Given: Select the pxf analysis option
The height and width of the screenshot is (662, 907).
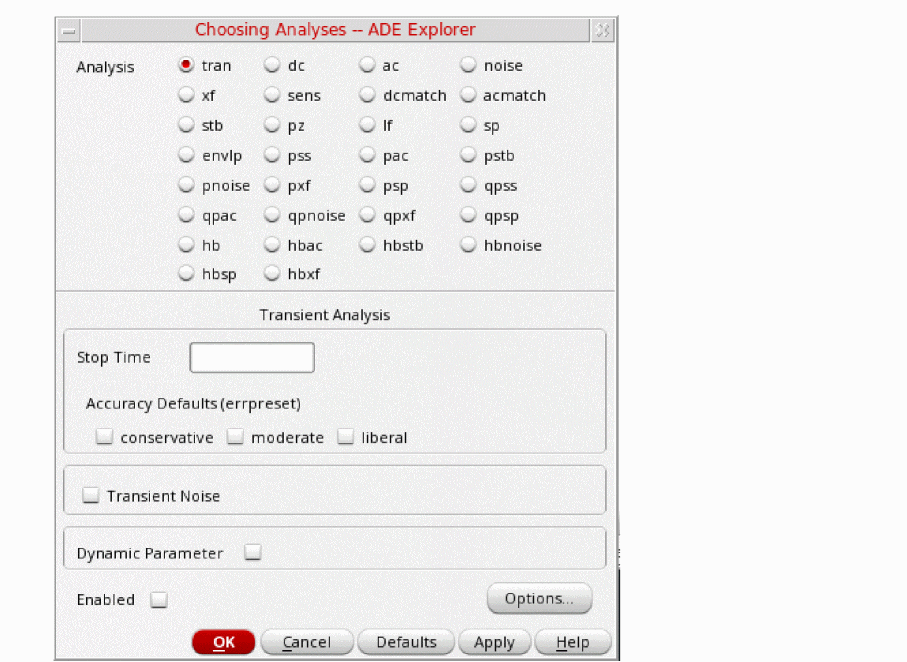Looking at the screenshot, I should [x=272, y=185].
